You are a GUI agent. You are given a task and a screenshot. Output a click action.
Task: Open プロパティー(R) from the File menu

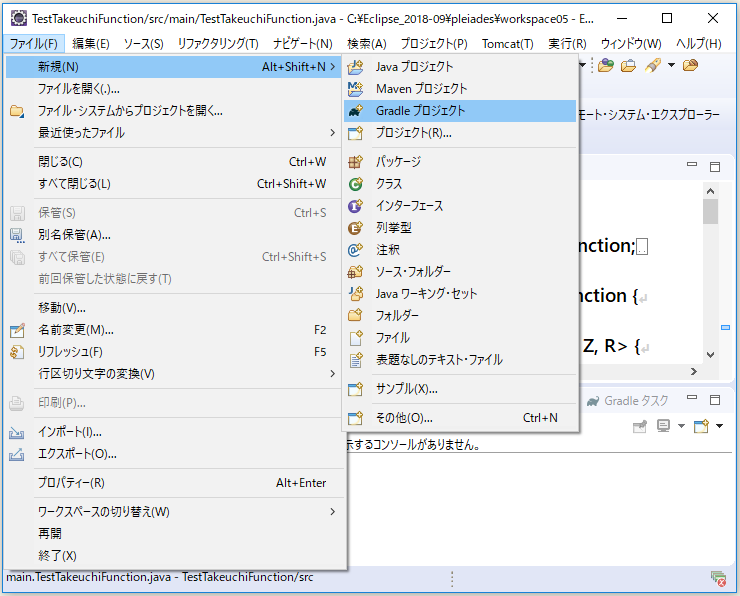tap(174, 483)
